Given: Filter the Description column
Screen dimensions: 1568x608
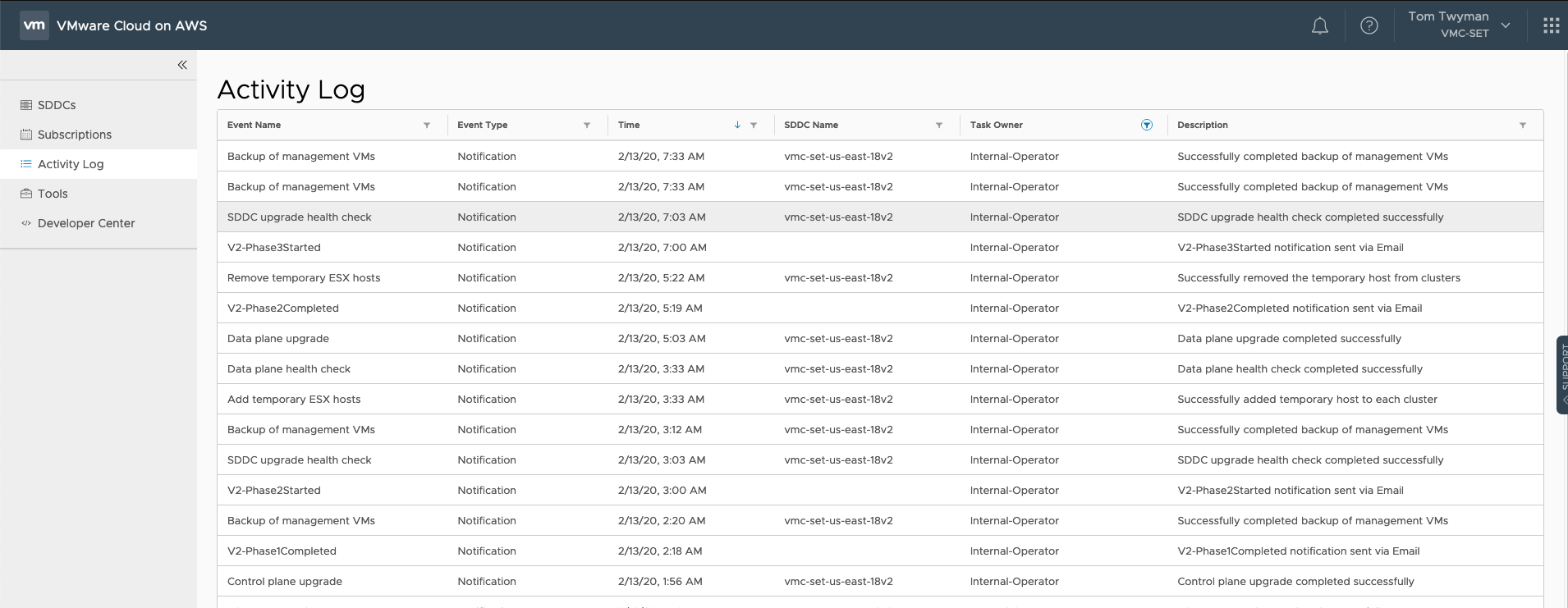Looking at the screenshot, I should tap(1523, 126).
